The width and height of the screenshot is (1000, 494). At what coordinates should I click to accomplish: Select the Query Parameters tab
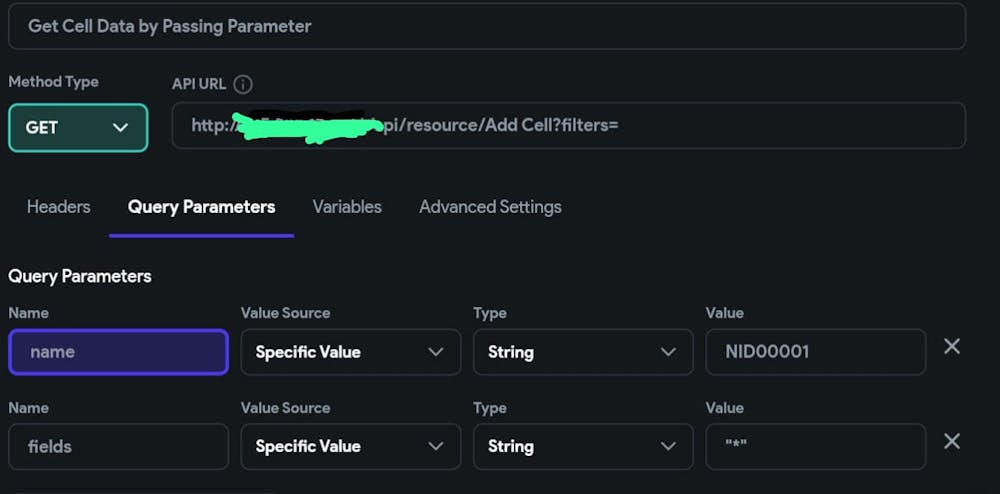click(x=201, y=207)
